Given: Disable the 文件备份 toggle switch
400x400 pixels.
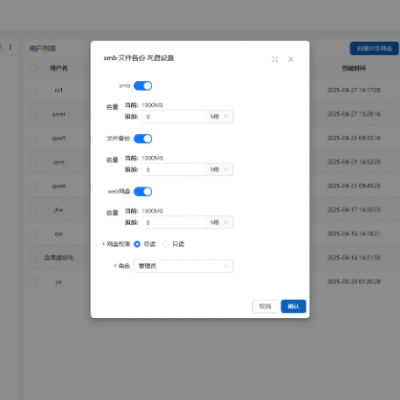Looking at the screenshot, I should pos(143,139).
